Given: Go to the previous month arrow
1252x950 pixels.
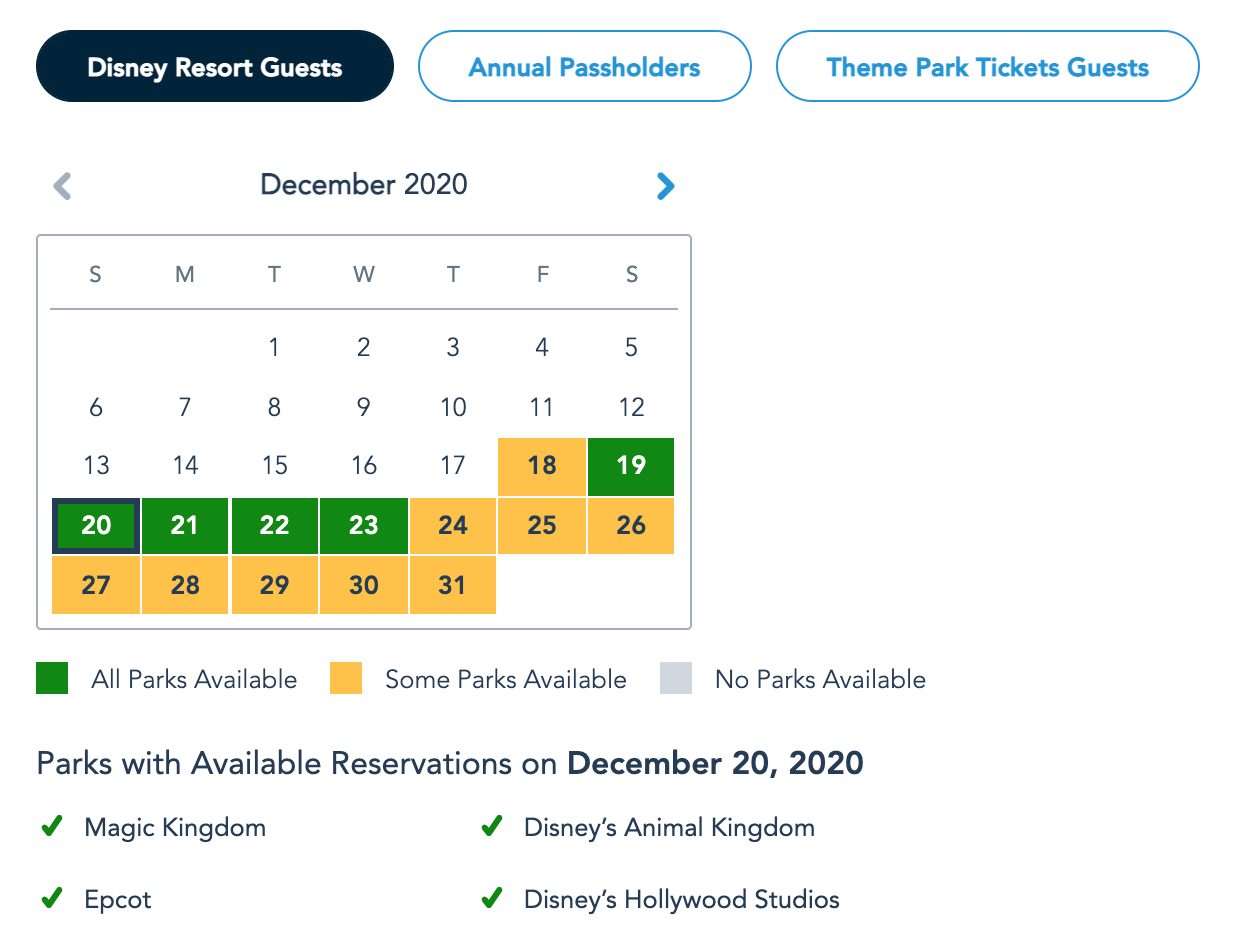Looking at the screenshot, I should pos(62,186).
